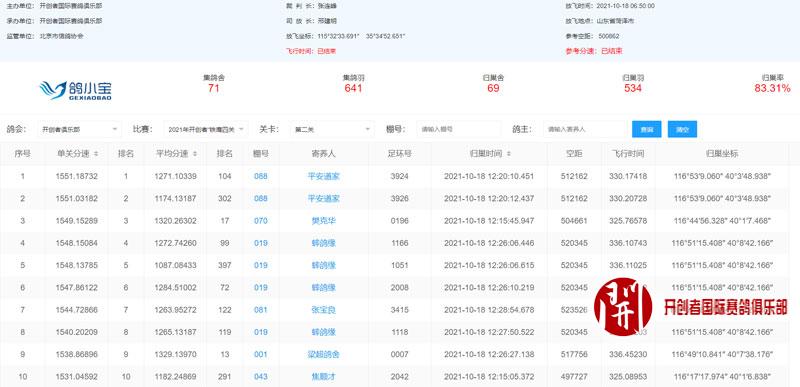Open the 关卡 stage dropdown showing 第二关

coord(332,130)
